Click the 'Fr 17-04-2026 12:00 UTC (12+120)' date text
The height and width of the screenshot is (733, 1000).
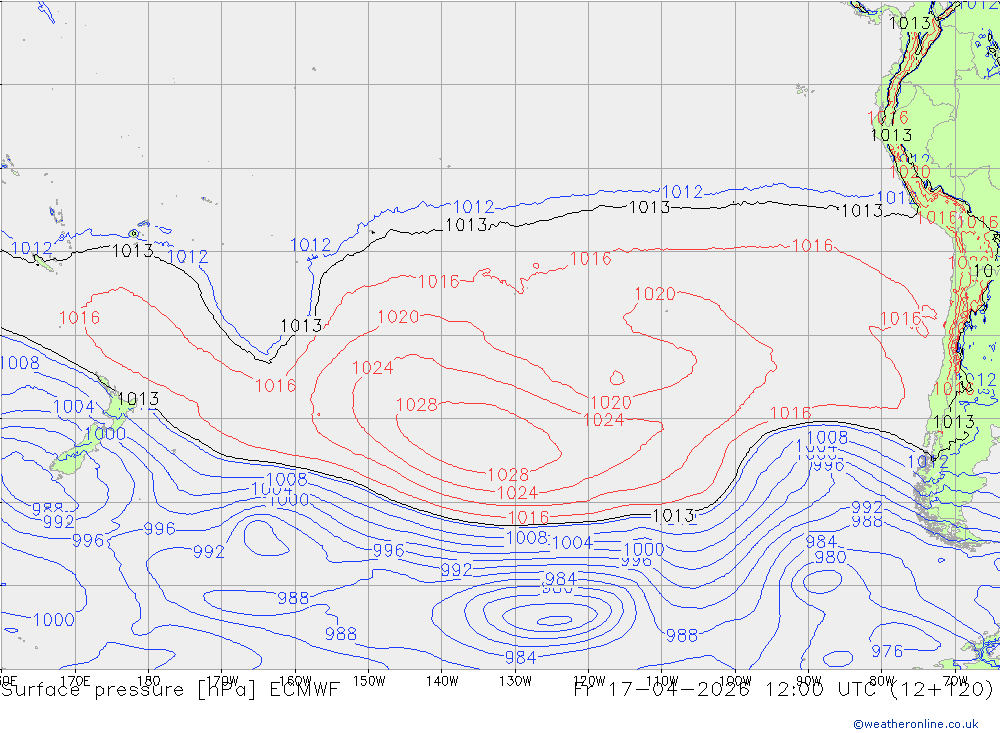coord(783,690)
